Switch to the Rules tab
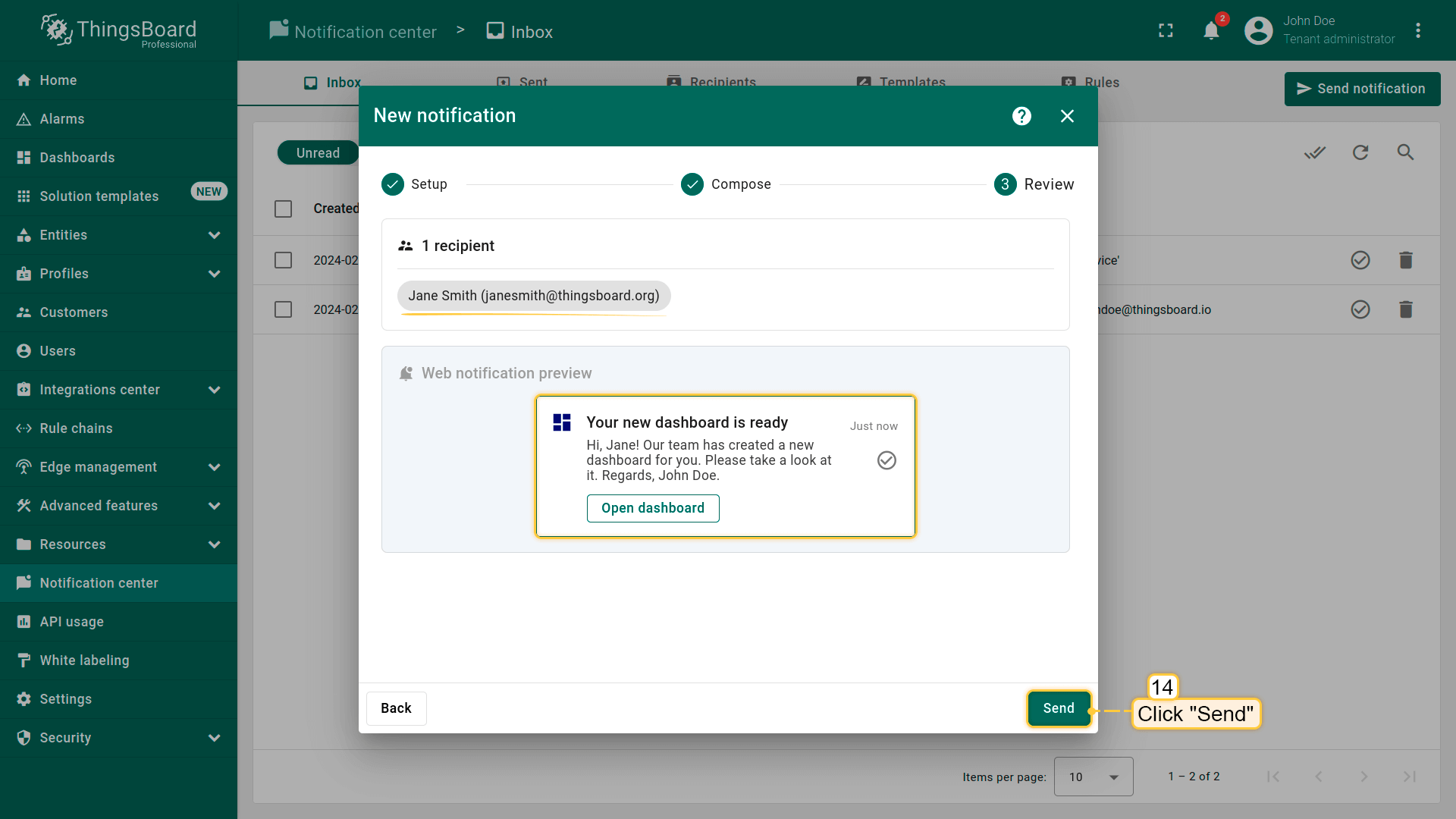Screen dimensions: 1456x819 (x=1090, y=82)
